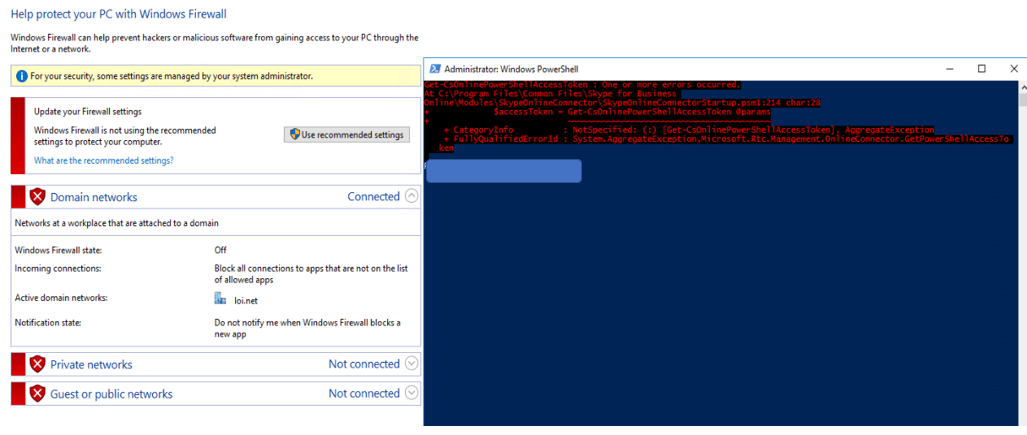The width and height of the screenshot is (1027, 435).
Task: Expand Guest or public networks chevron
Action: 412,394
